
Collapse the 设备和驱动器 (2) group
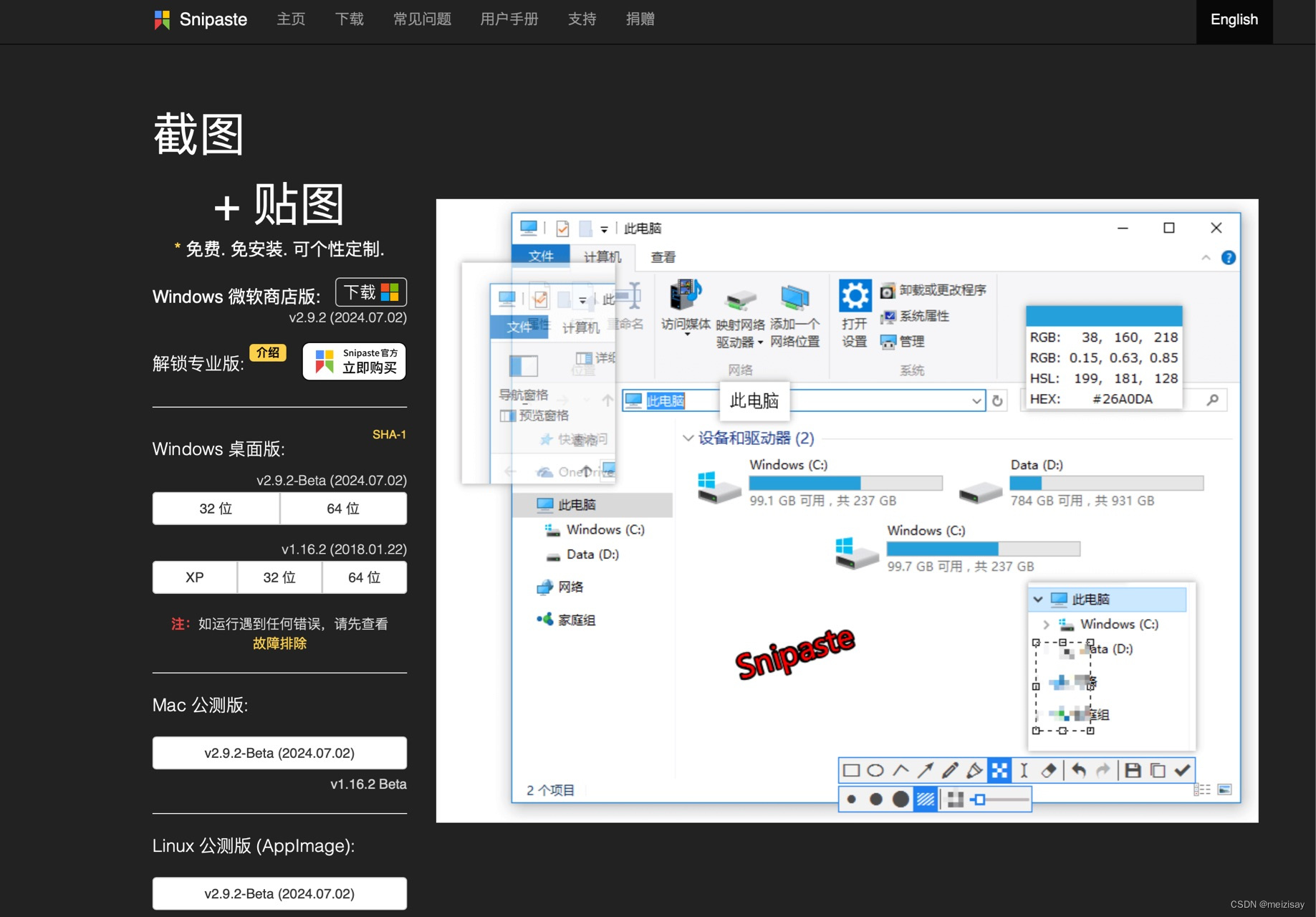(x=688, y=438)
